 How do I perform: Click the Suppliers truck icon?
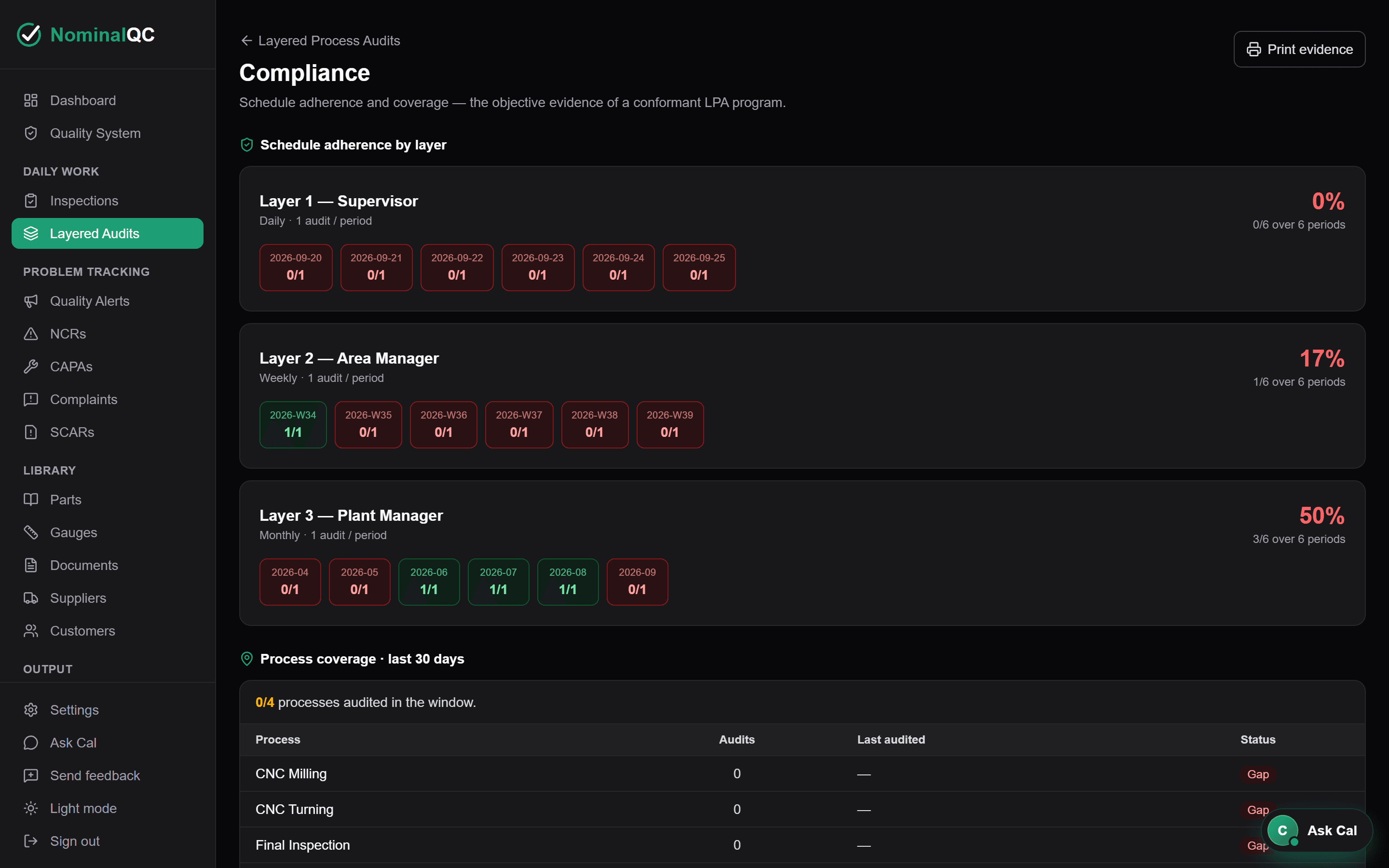[31, 598]
